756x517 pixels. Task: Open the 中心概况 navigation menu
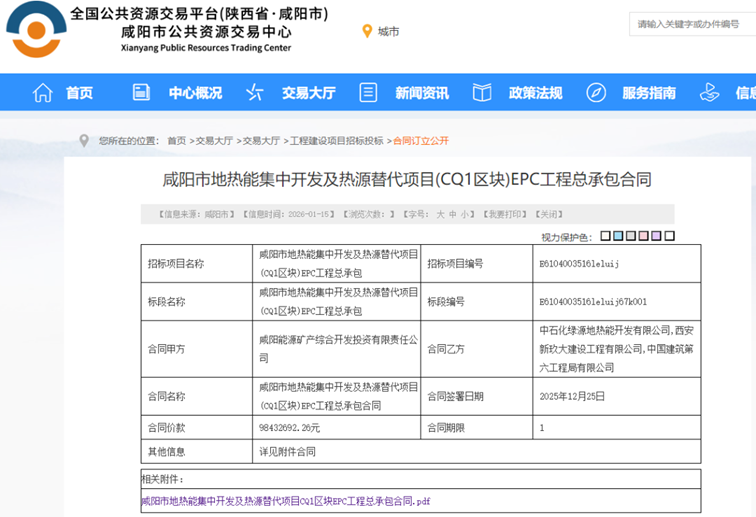195,93
